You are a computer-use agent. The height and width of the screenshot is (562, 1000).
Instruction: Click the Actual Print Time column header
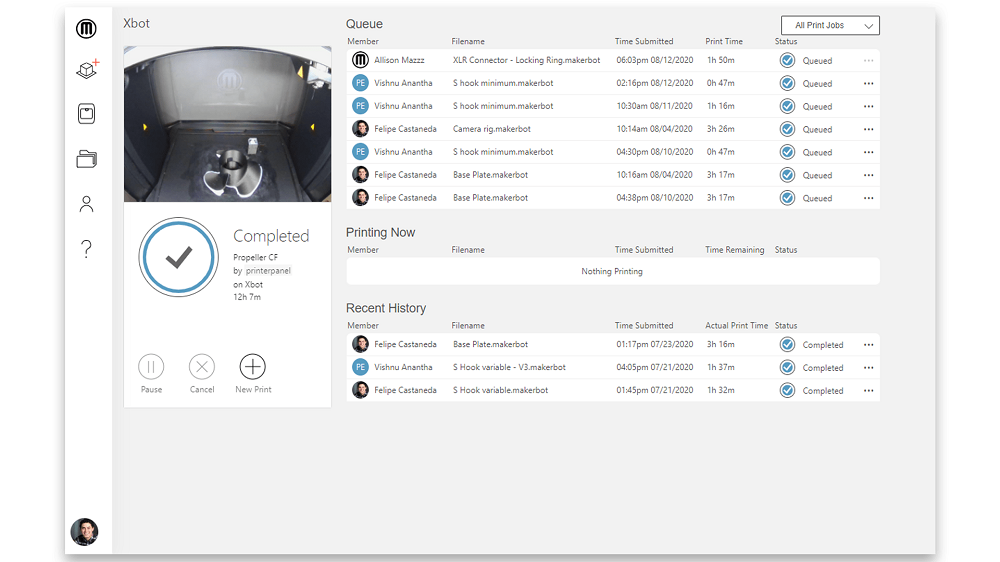[737, 326]
